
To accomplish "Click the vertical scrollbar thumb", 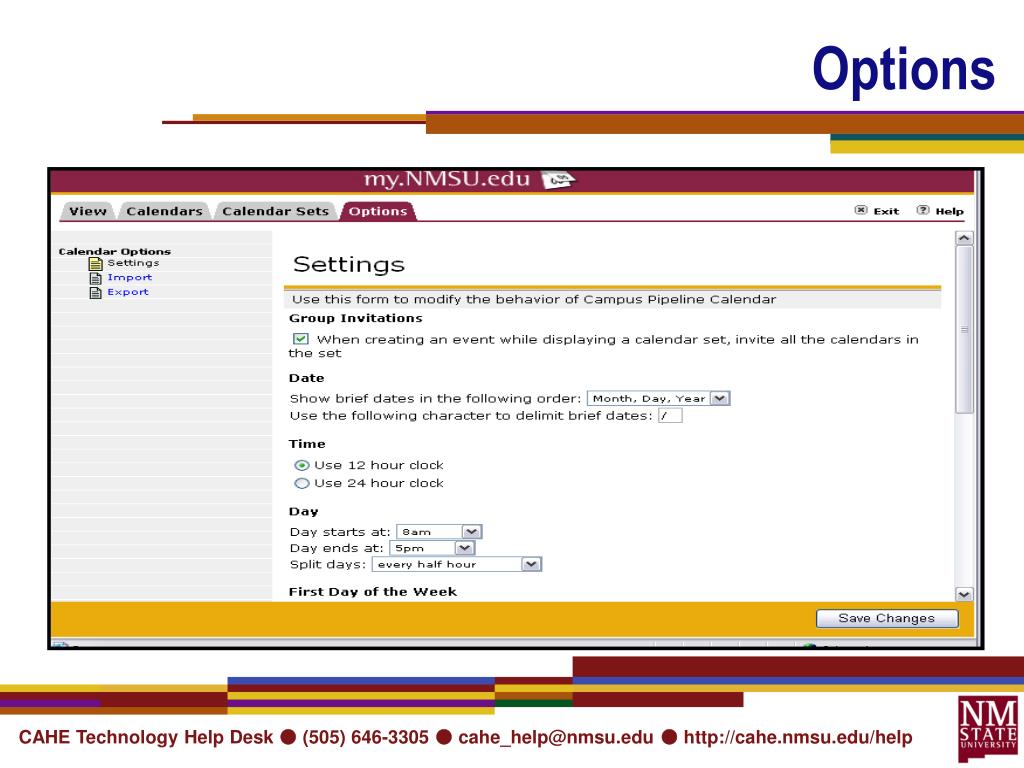I will tap(964, 329).
